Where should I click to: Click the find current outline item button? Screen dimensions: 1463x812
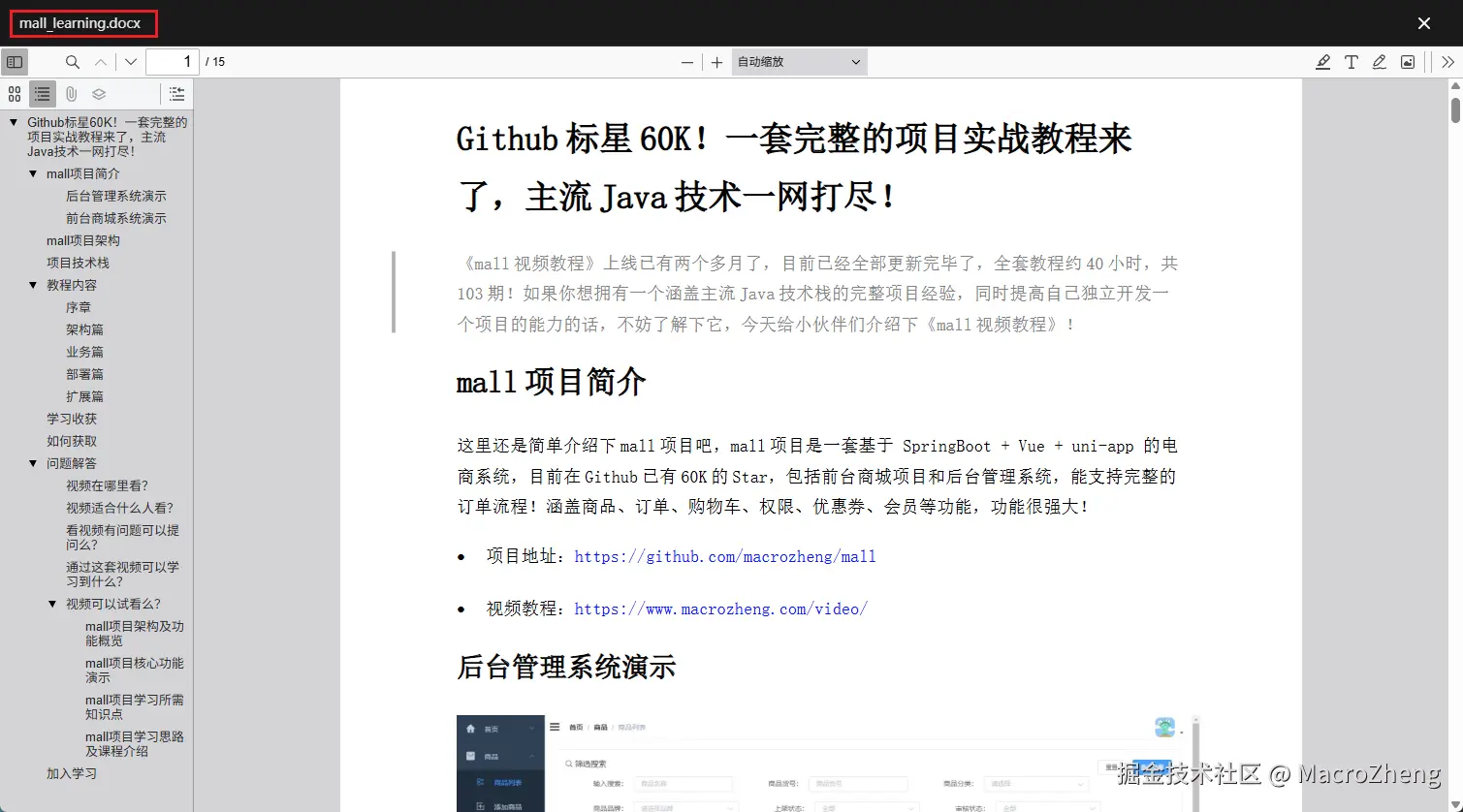(x=176, y=94)
